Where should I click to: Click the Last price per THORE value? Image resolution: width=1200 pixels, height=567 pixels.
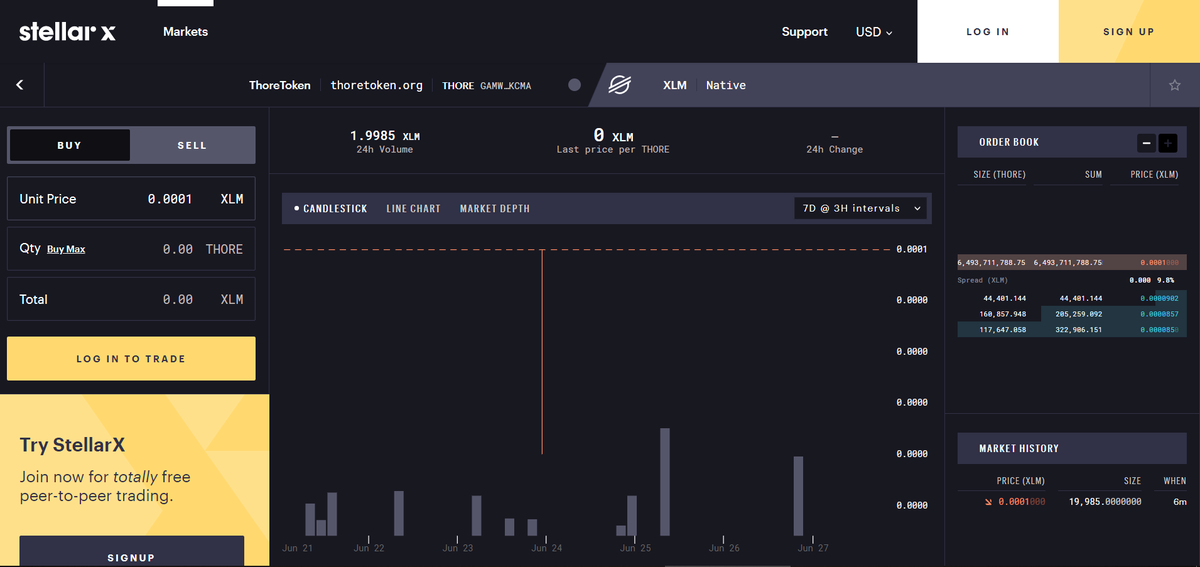pyautogui.click(x=613, y=135)
